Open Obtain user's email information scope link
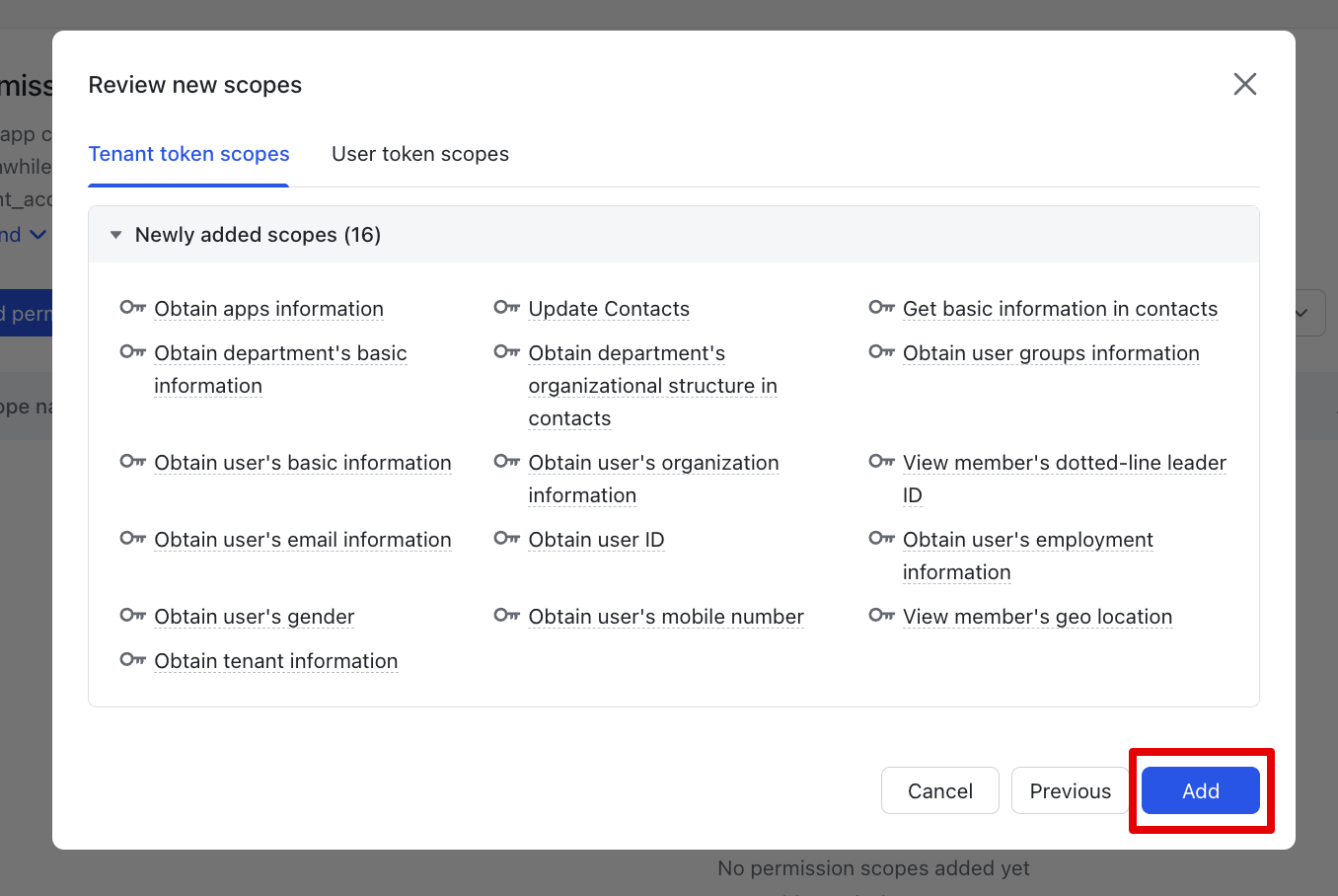Viewport: 1338px width, 896px height. point(302,540)
